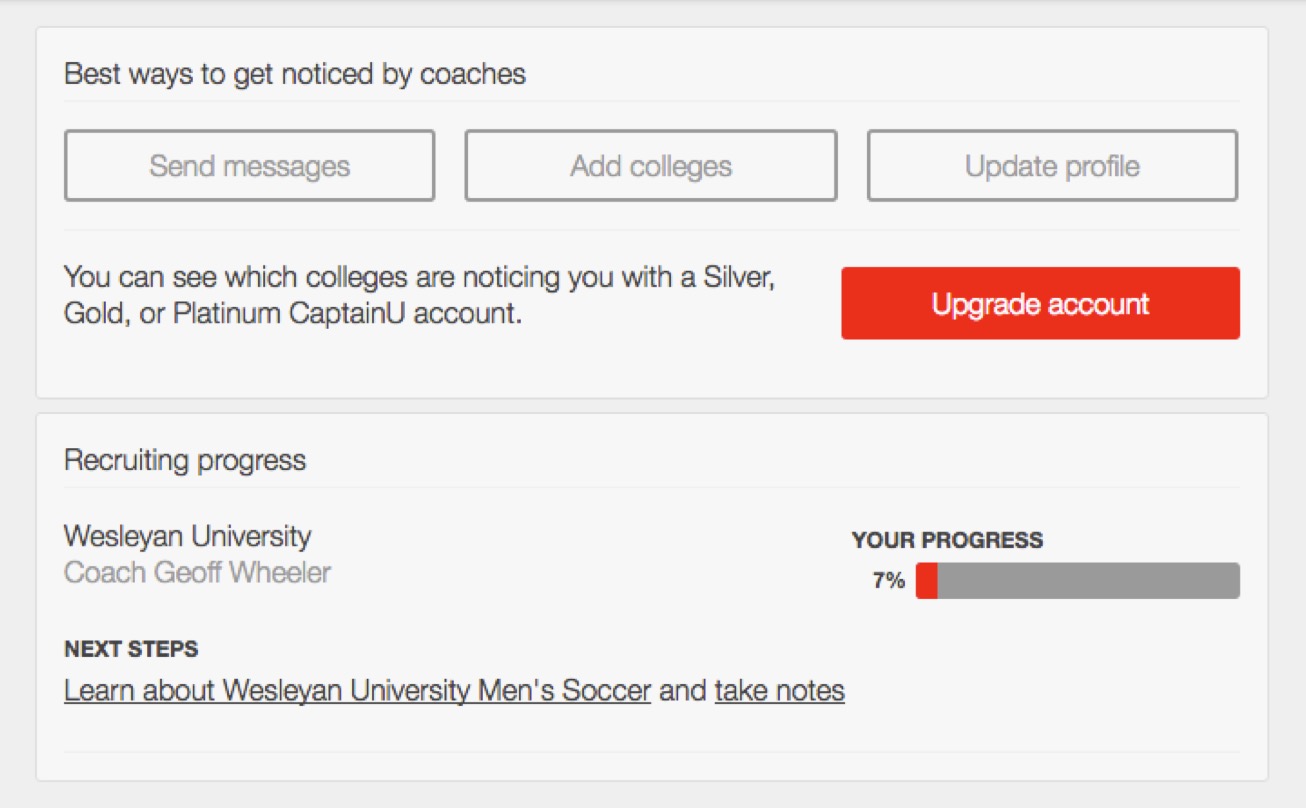Click the Add colleges button

point(650,166)
